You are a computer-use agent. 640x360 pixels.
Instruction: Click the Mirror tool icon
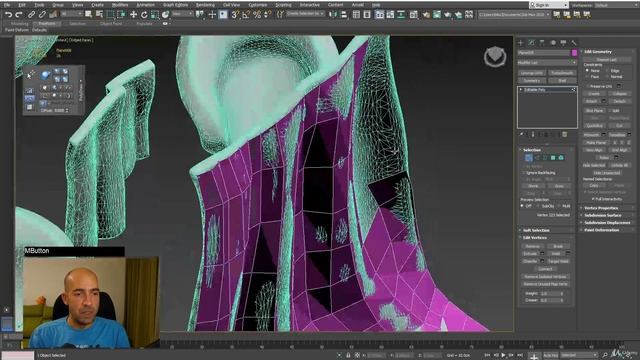pyautogui.click(x=333, y=15)
